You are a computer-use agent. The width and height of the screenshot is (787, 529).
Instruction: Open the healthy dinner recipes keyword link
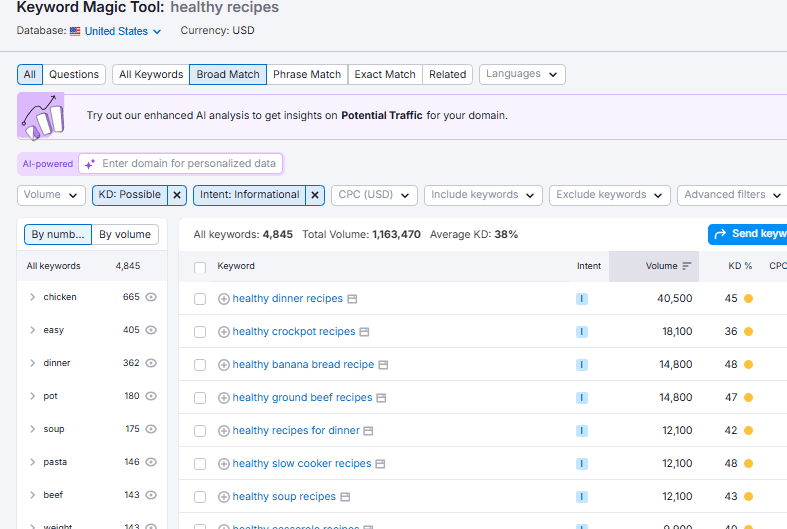click(287, 299)
